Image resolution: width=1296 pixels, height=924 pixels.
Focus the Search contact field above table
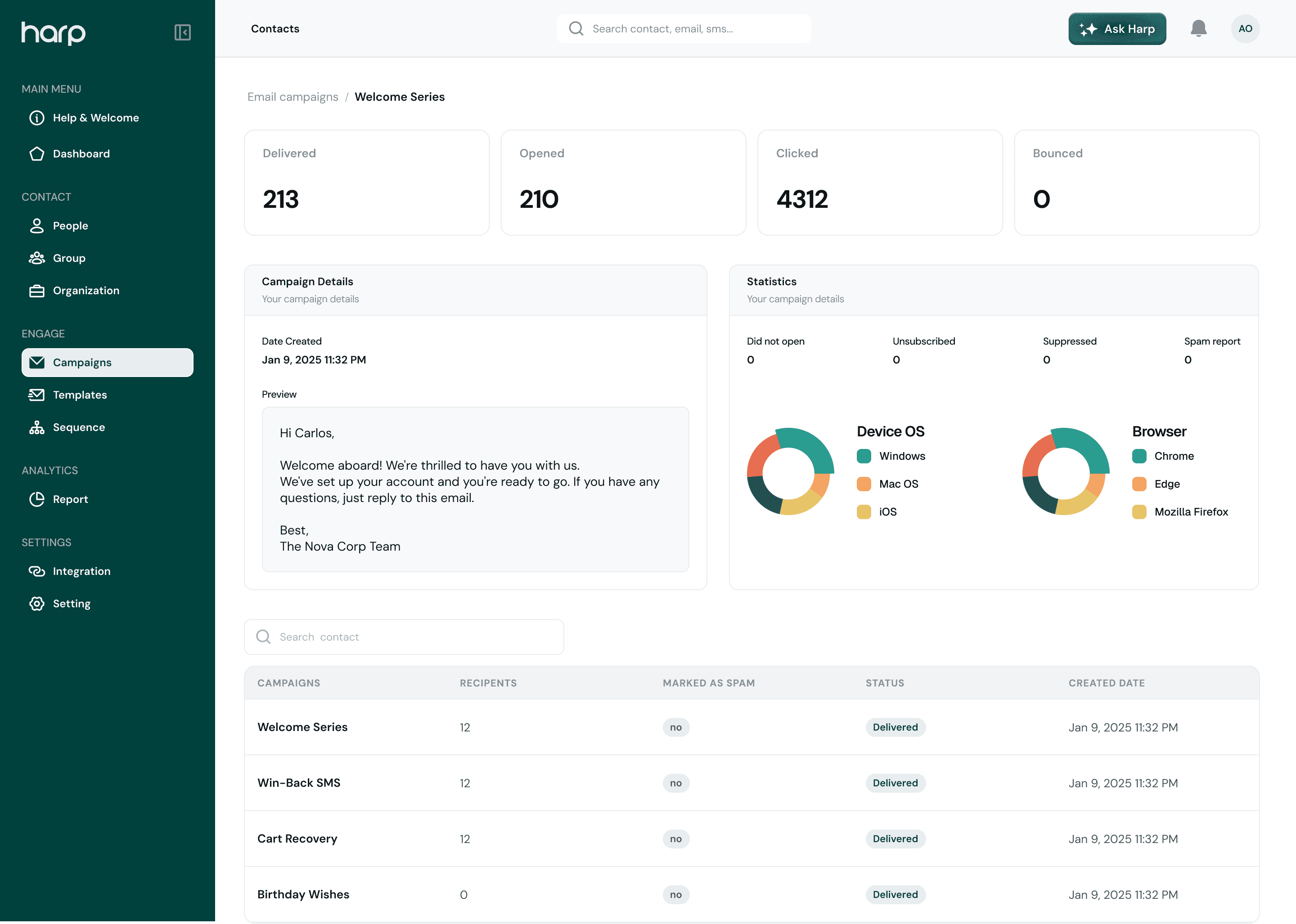tap(404, 637)
